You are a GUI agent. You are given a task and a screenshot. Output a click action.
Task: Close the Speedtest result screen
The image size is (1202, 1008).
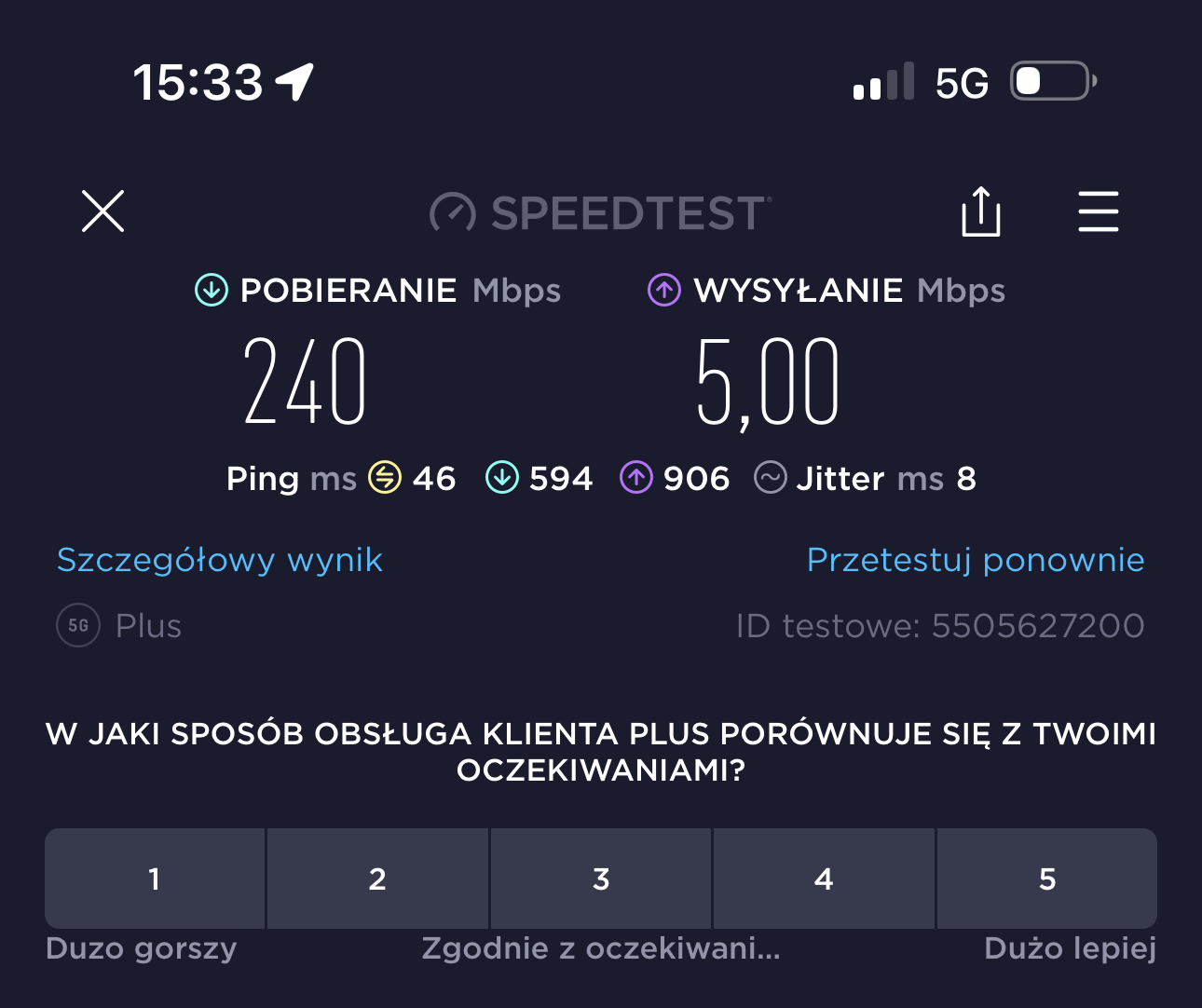click(102, 211)
